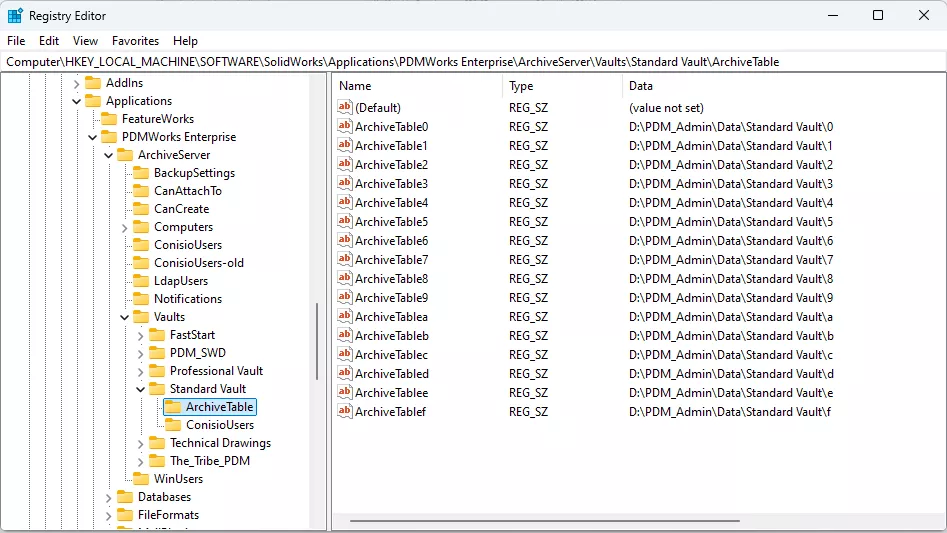
Task: Click the Registry Editor app icon in title bar
Action: point(15,16)
